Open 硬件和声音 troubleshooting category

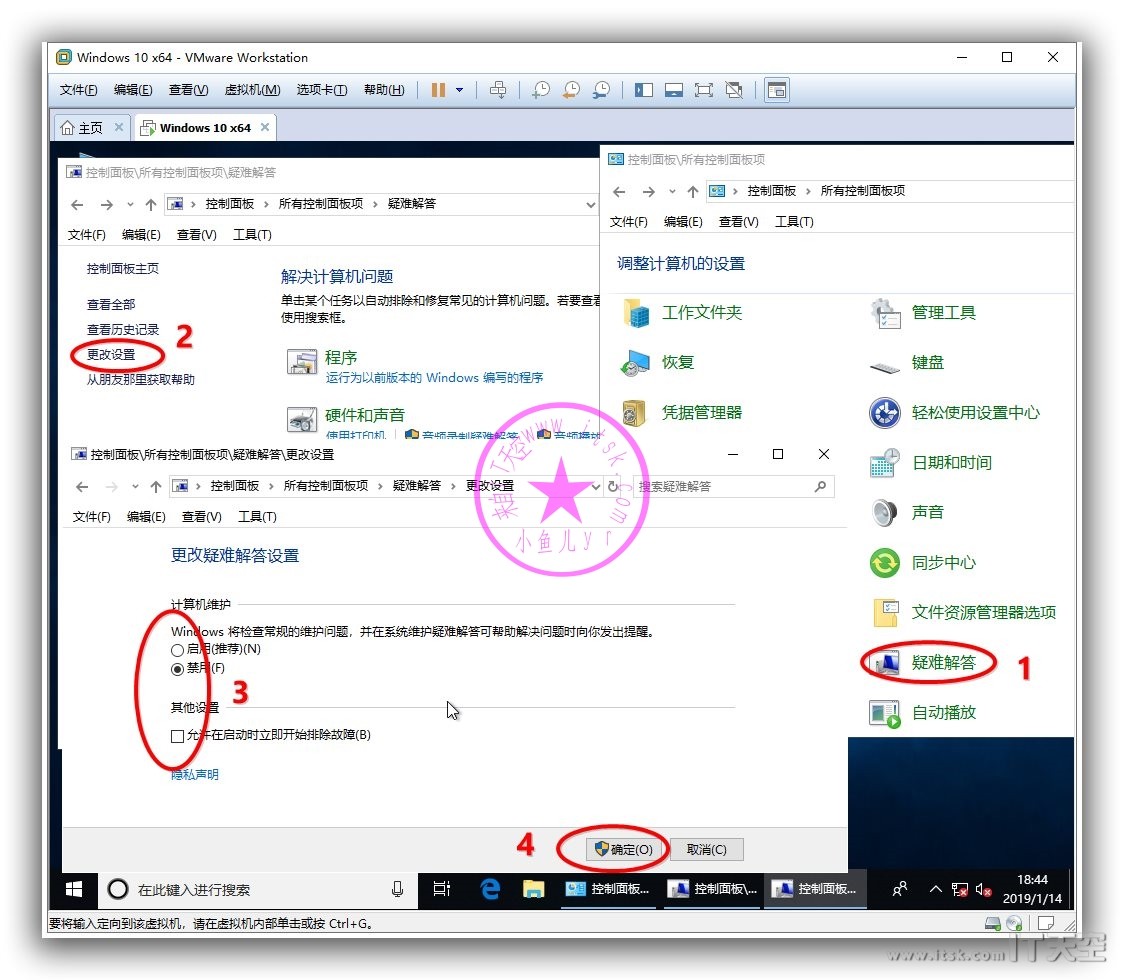tap(365, 414)
